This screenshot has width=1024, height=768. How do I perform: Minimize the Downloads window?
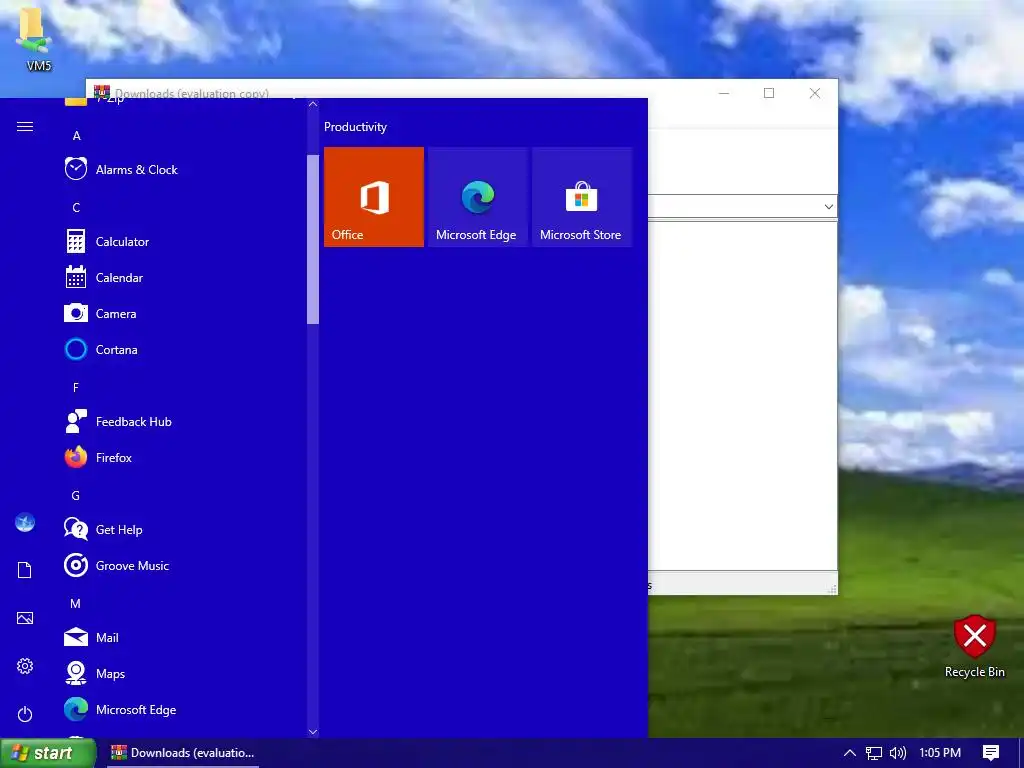[x=724, y=93]
